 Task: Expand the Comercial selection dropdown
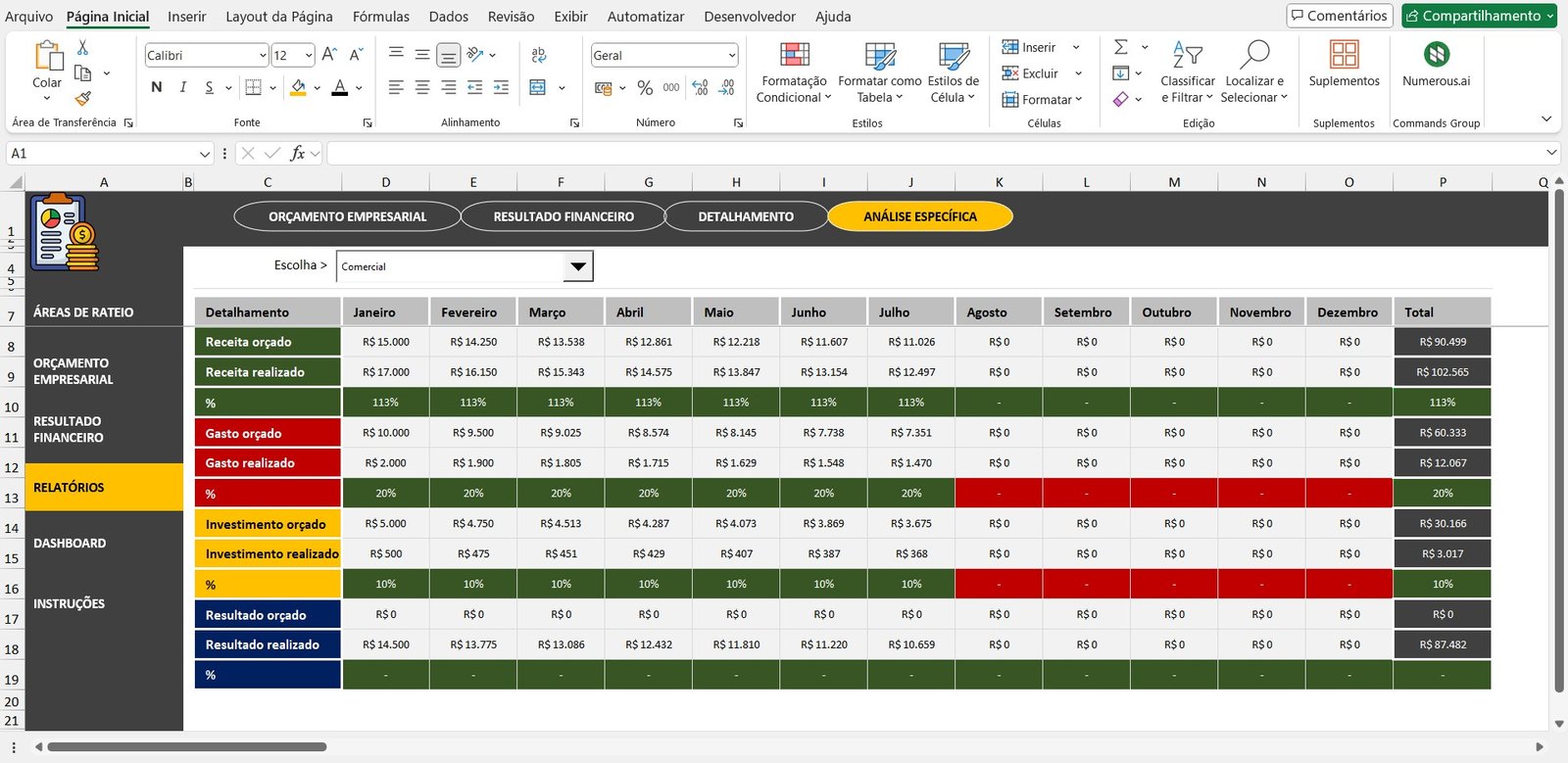click(578, 266)
